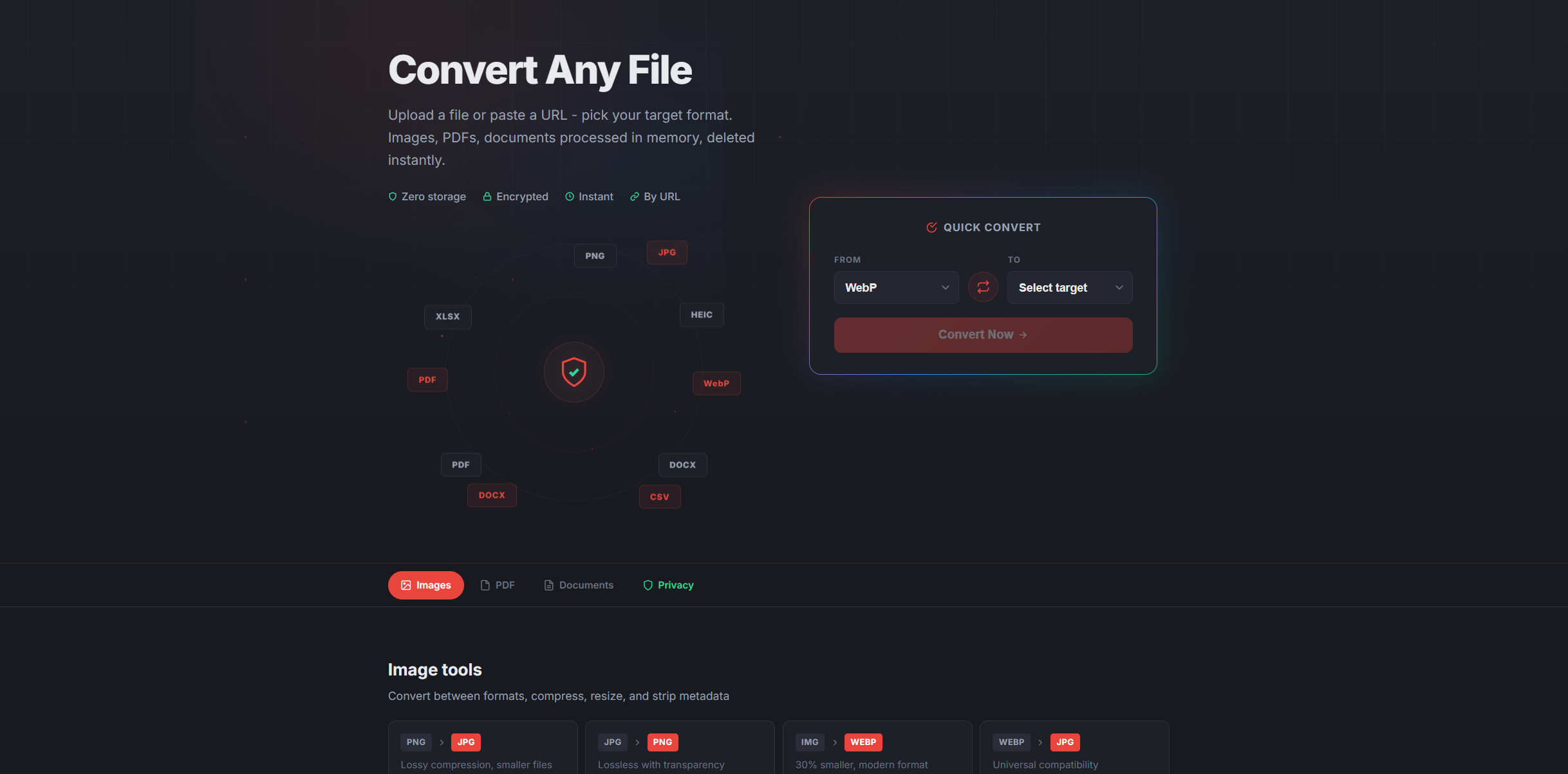The height and width of the screenshot is (774, 1568).
Task: Click the By URL link icon
Action: (635, 197)
